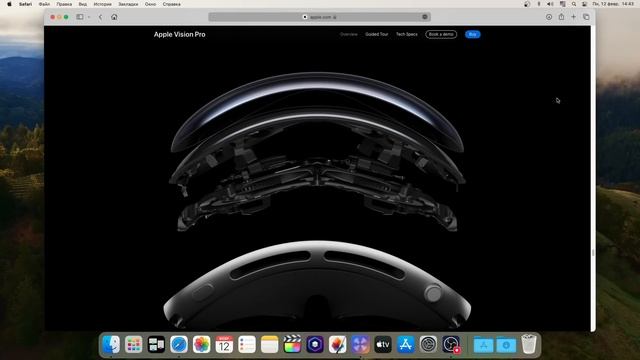Open the App Store from Dock
640x360 pixels.
(x=405, y=344)
